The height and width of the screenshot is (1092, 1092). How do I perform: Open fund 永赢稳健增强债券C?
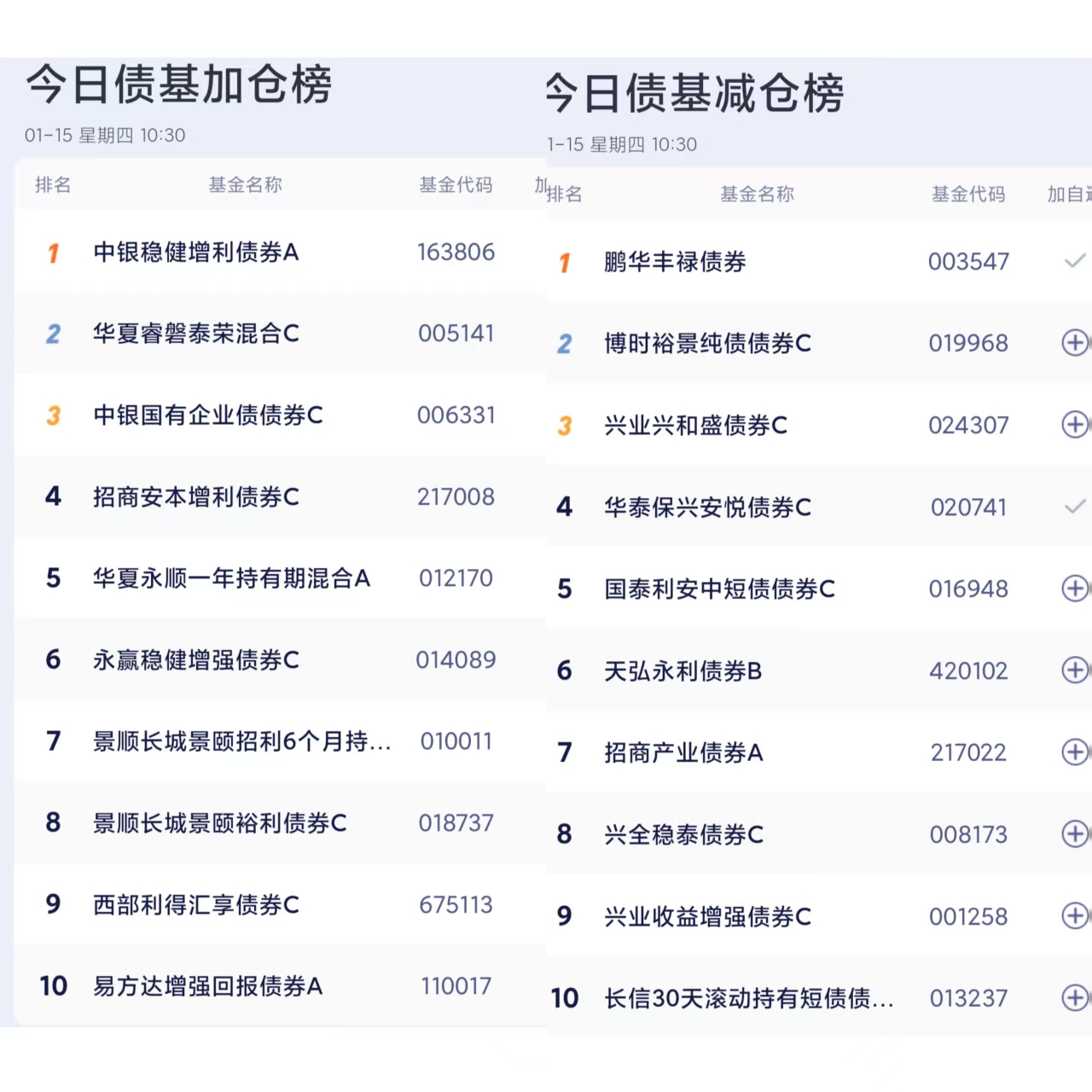point(196,660)
